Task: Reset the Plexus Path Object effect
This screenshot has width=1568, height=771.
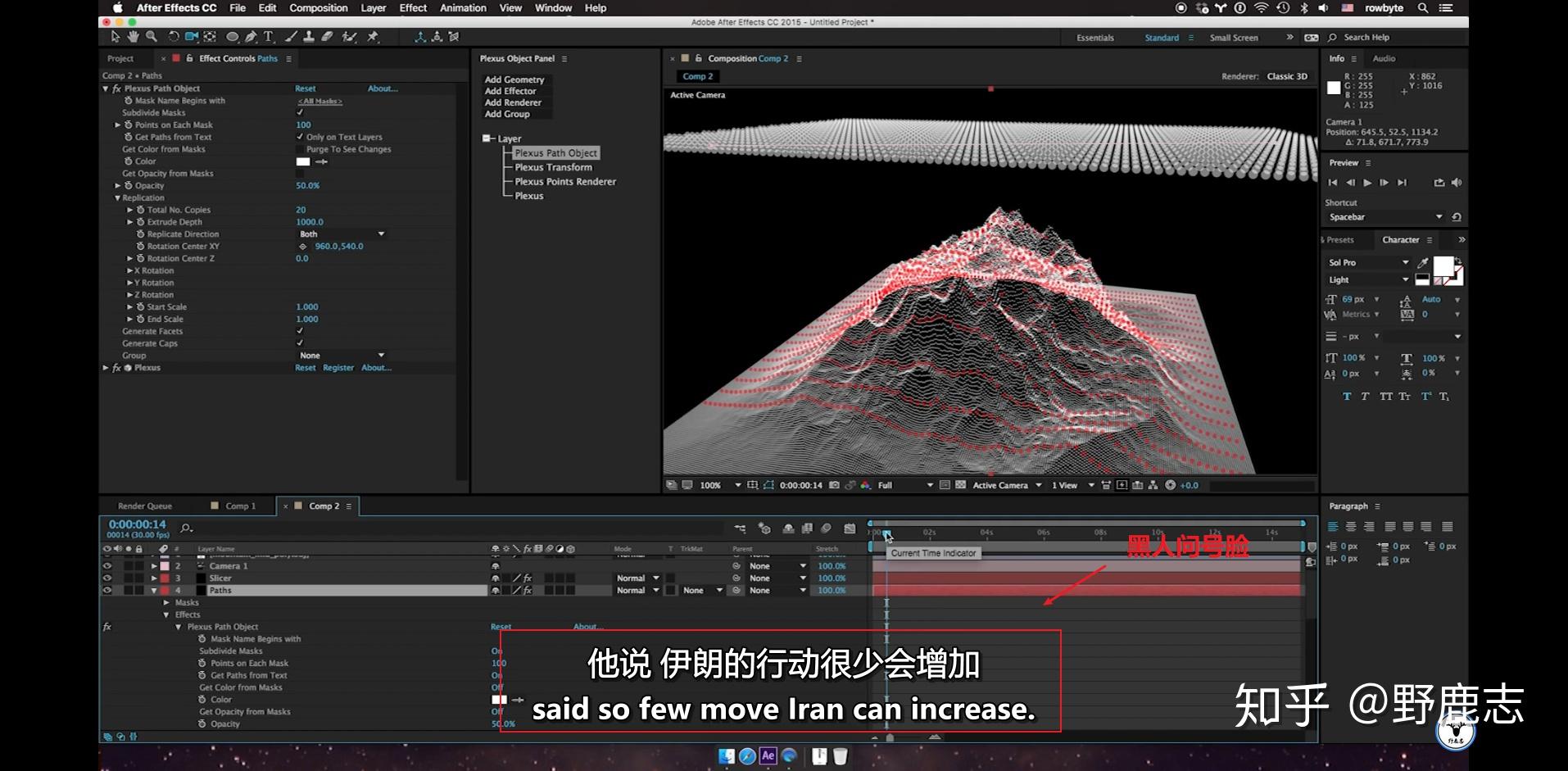Action: 305,88
